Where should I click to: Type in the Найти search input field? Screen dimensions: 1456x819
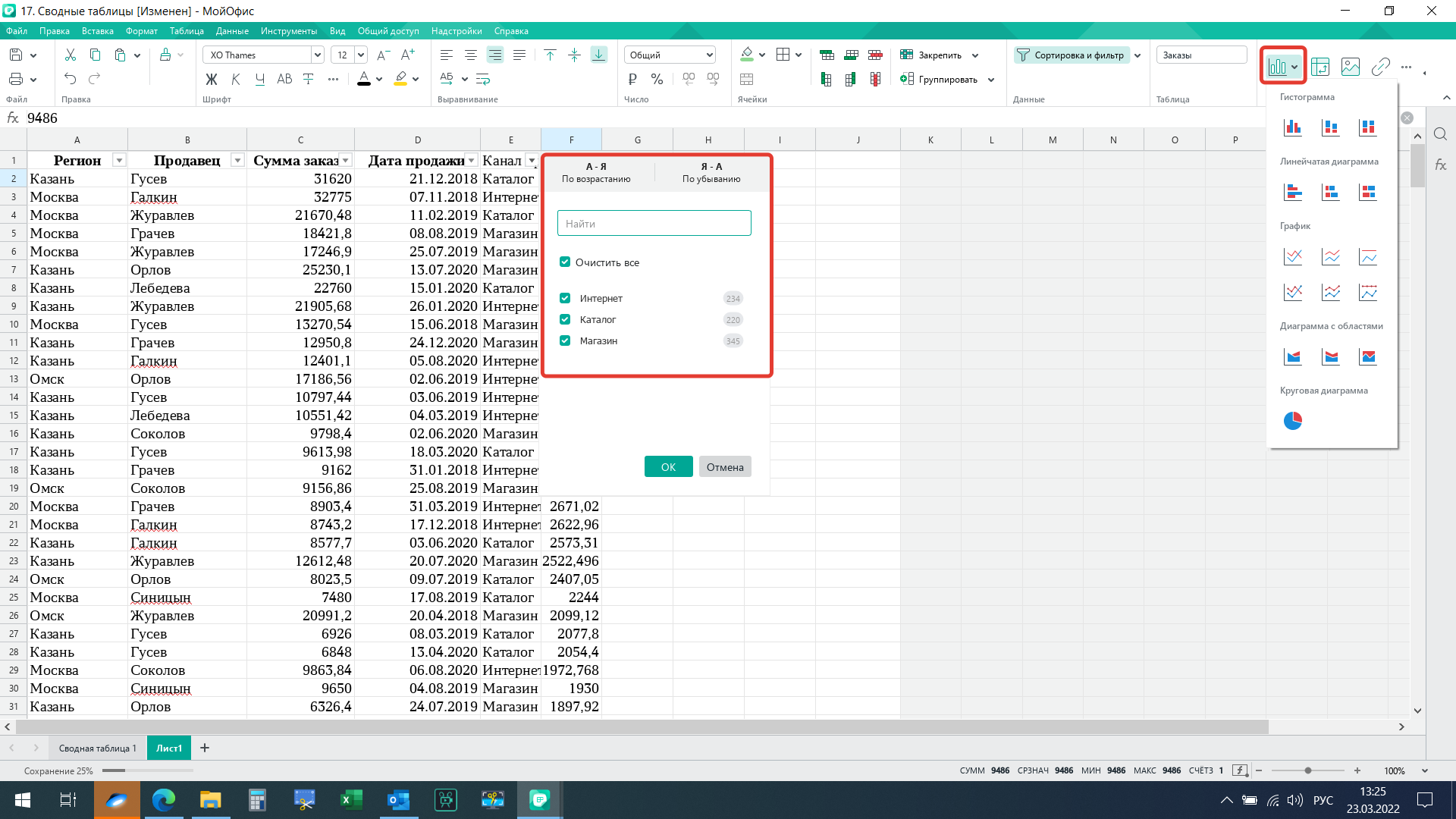pos(655,222)
